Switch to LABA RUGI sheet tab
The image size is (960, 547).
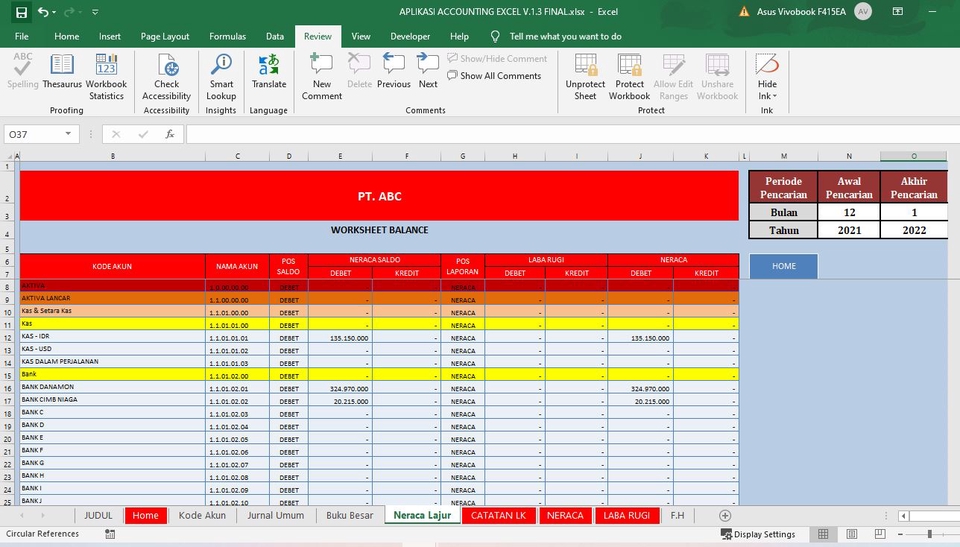[x=626, y=515]
